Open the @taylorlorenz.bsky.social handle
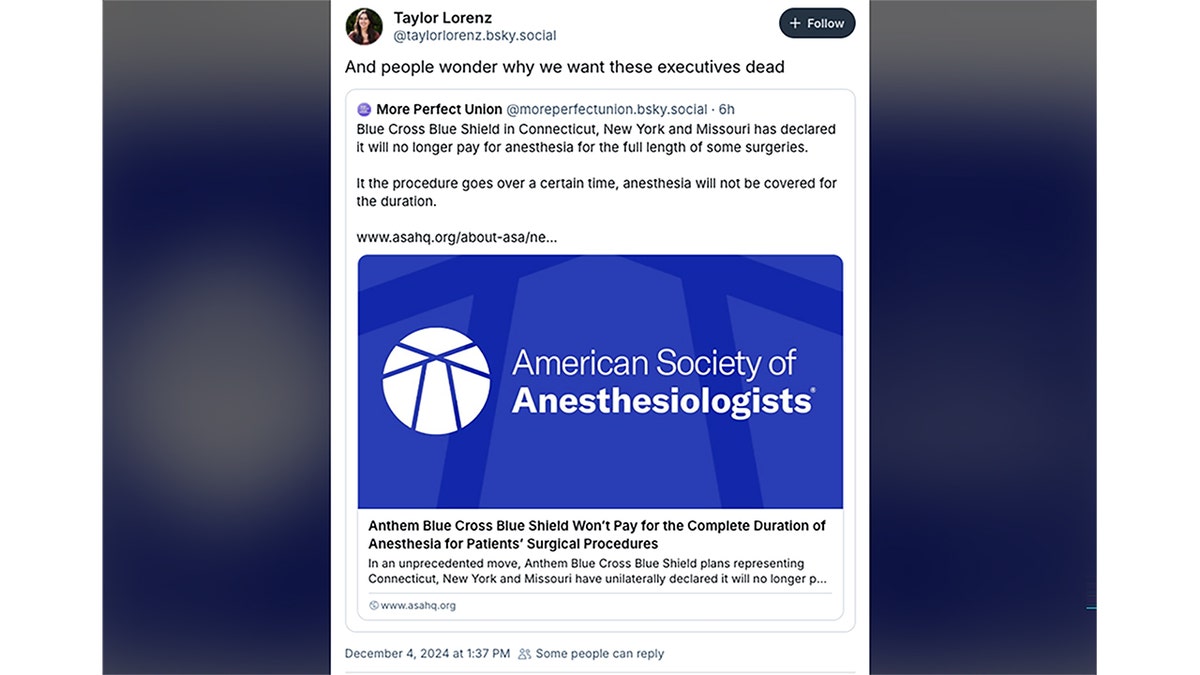1200x675 pixels. pos(475,36)
